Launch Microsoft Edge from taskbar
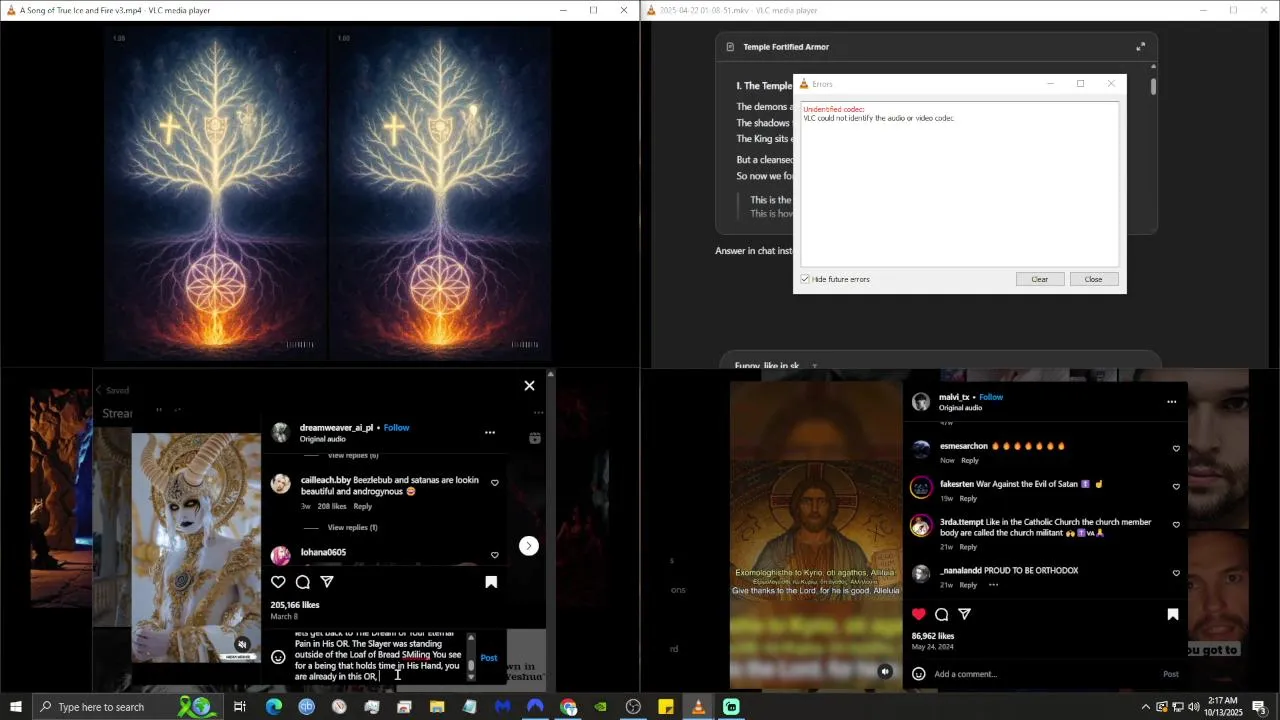This screenshot has width=1280, height=720. point(273,707)
